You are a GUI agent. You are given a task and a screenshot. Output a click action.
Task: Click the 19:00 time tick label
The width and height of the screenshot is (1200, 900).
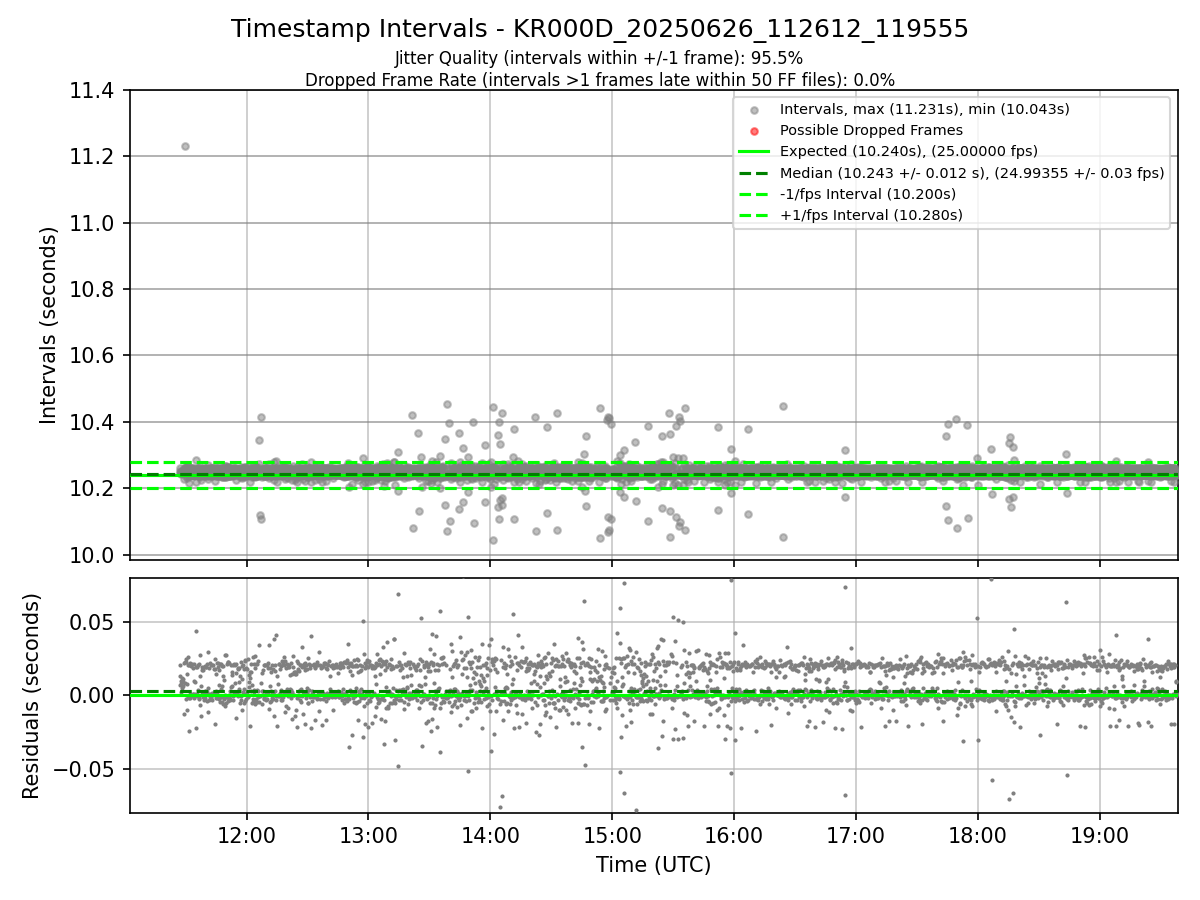click(1100, 834)
